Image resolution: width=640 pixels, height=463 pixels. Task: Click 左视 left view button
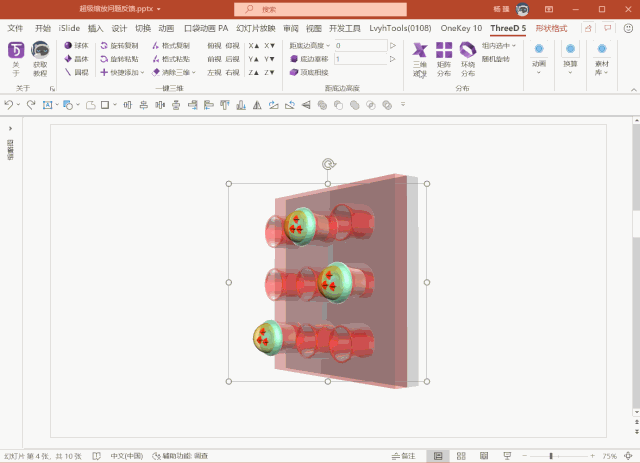pos(214,72)
